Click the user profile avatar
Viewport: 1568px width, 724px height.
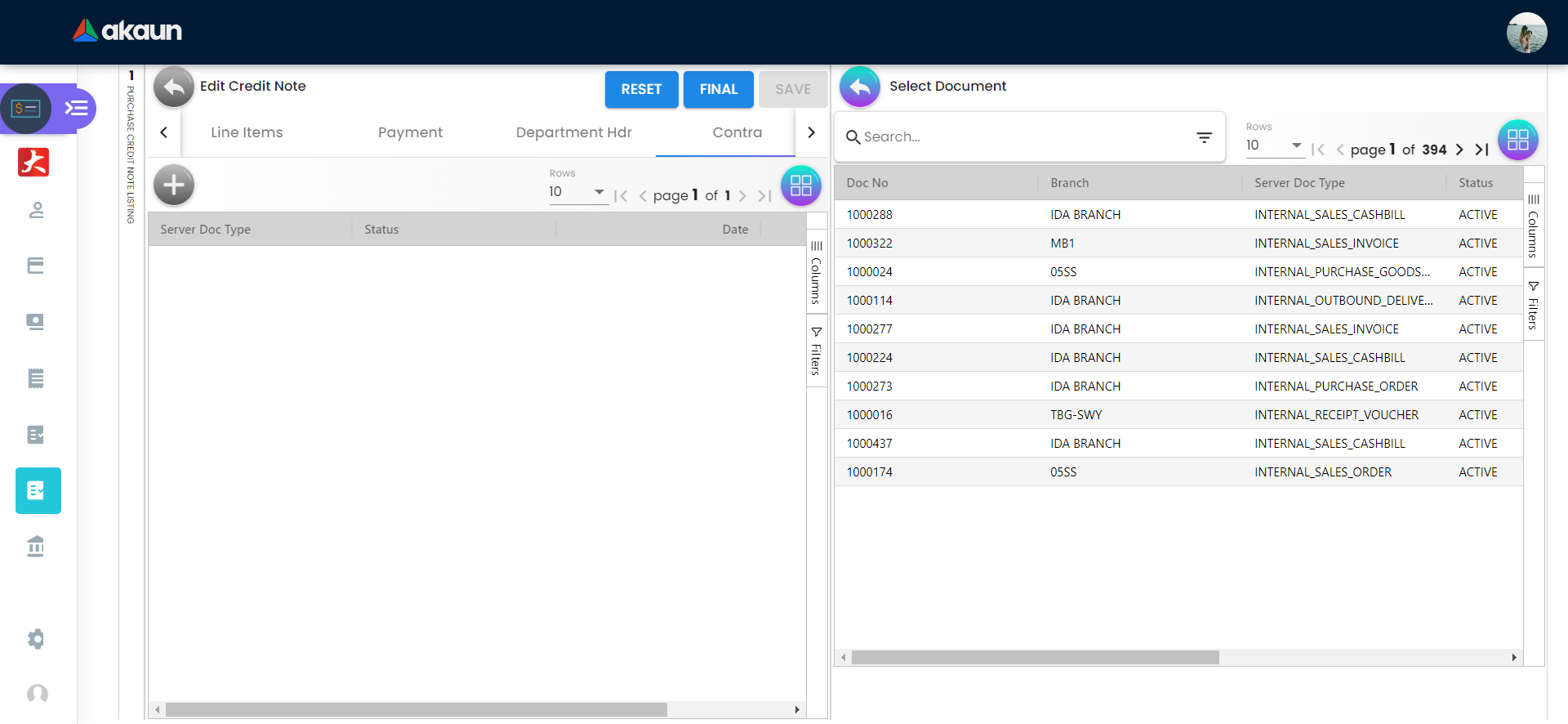(1526, 33)
